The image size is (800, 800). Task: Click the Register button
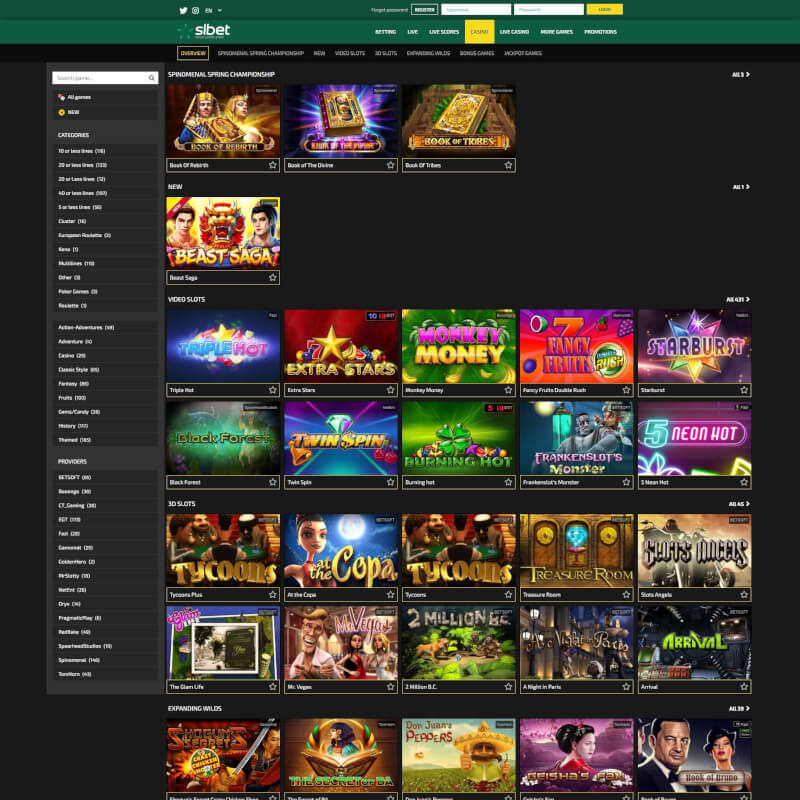point(424,9)
